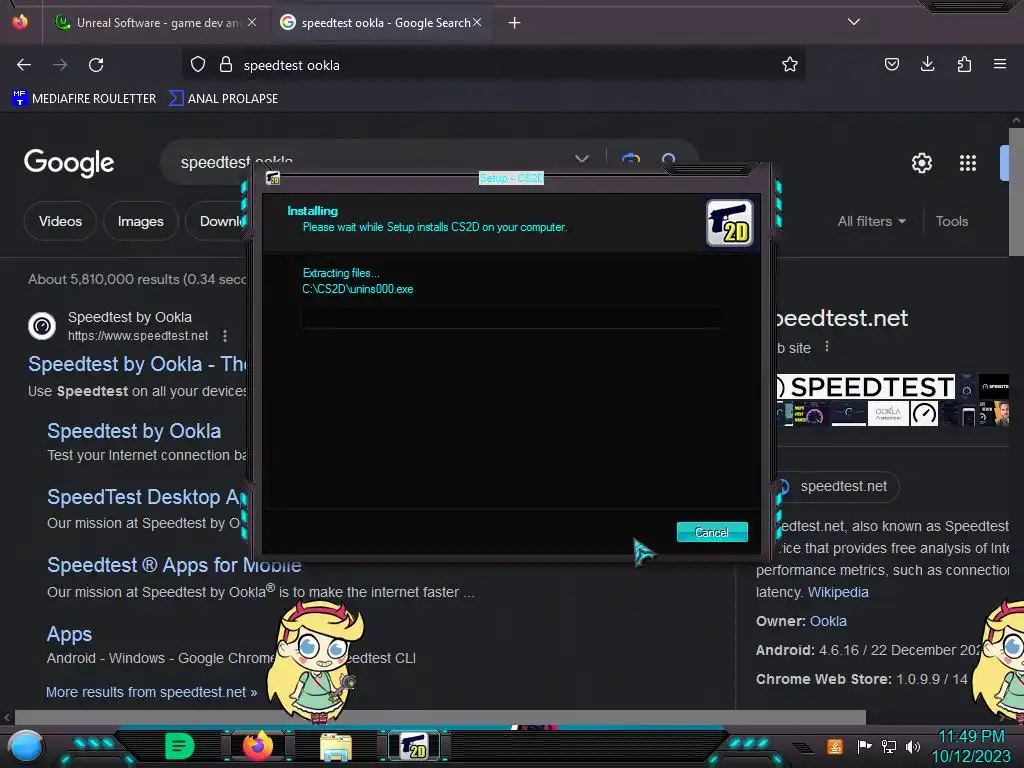The height and width of the screenshot is (768, 1024).
Task: Open extensions puzzle icon
Action: (x=964, y=64)
